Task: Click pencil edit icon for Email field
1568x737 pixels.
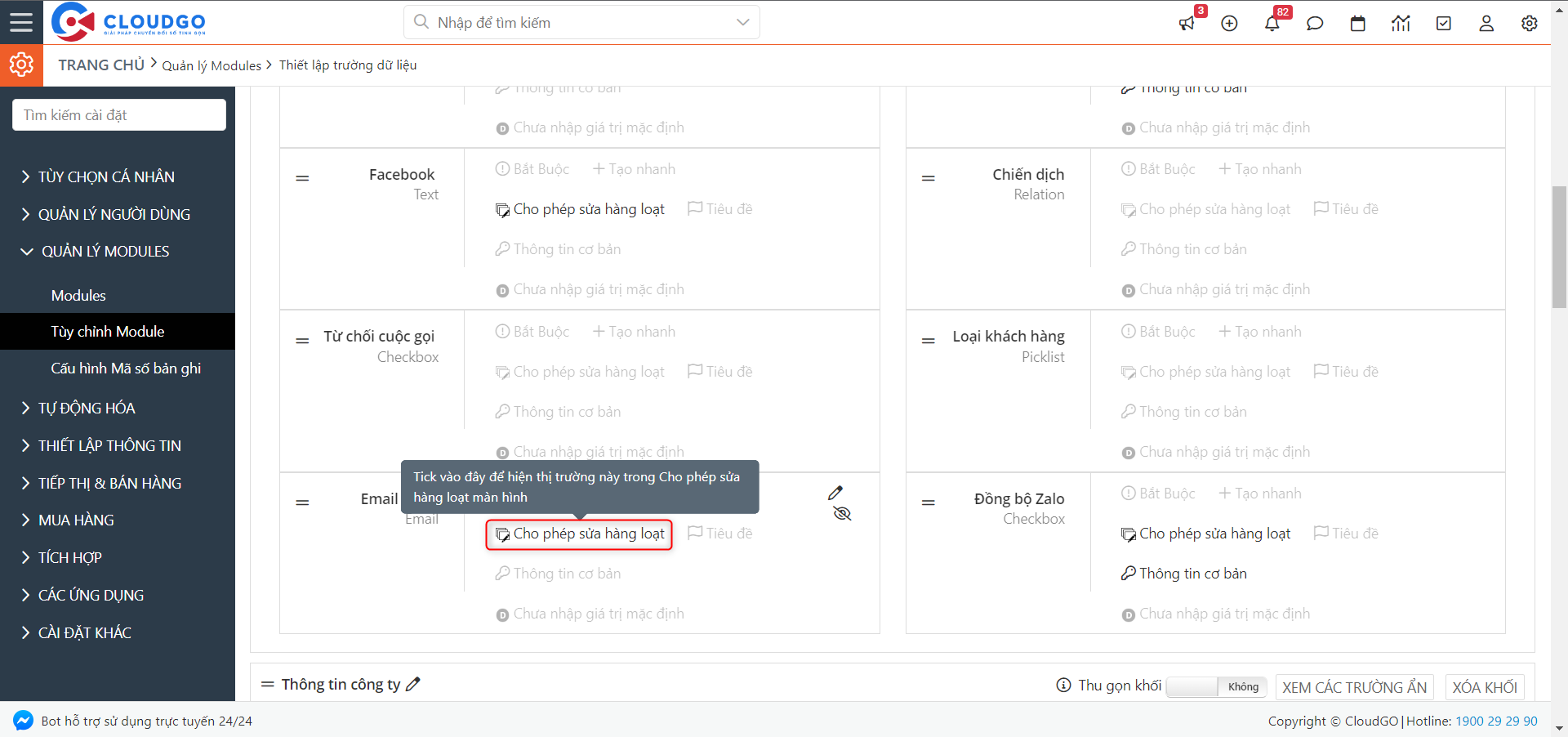Action: click(835, 493)
